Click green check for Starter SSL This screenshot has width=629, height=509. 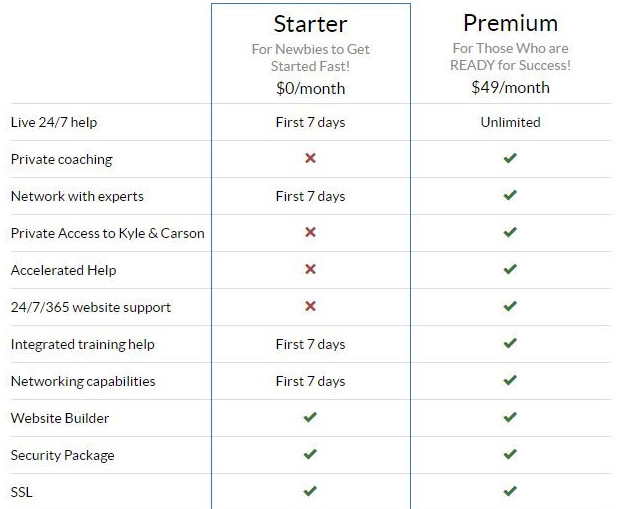[310, 491]
